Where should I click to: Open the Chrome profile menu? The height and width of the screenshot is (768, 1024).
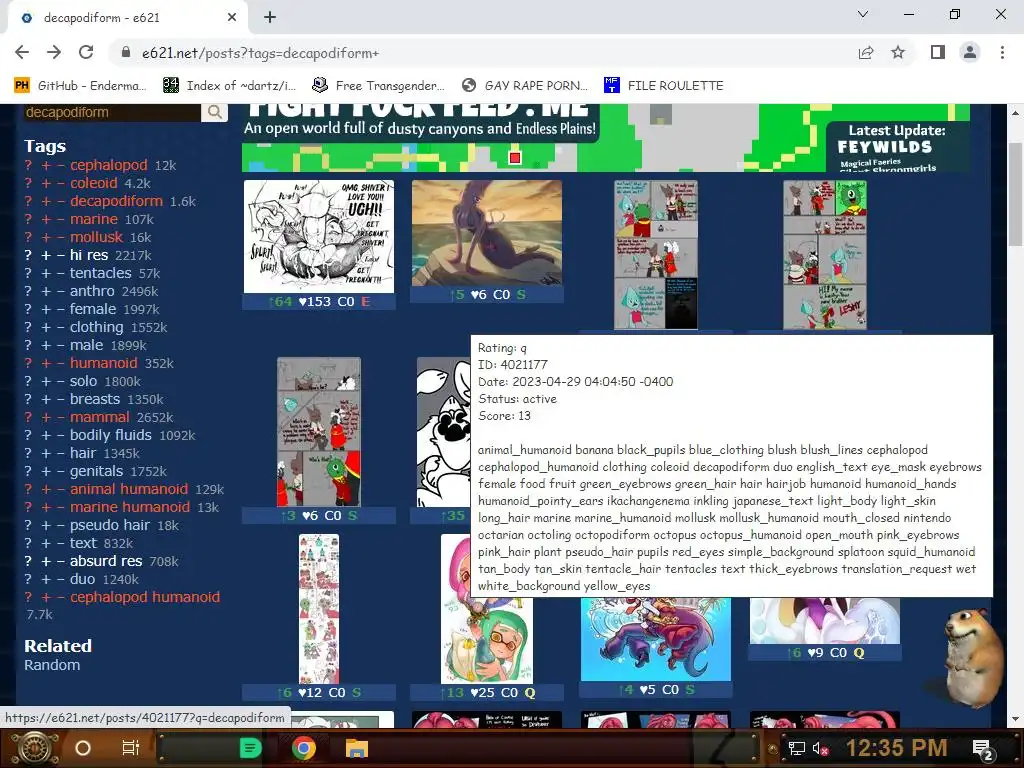970,52
